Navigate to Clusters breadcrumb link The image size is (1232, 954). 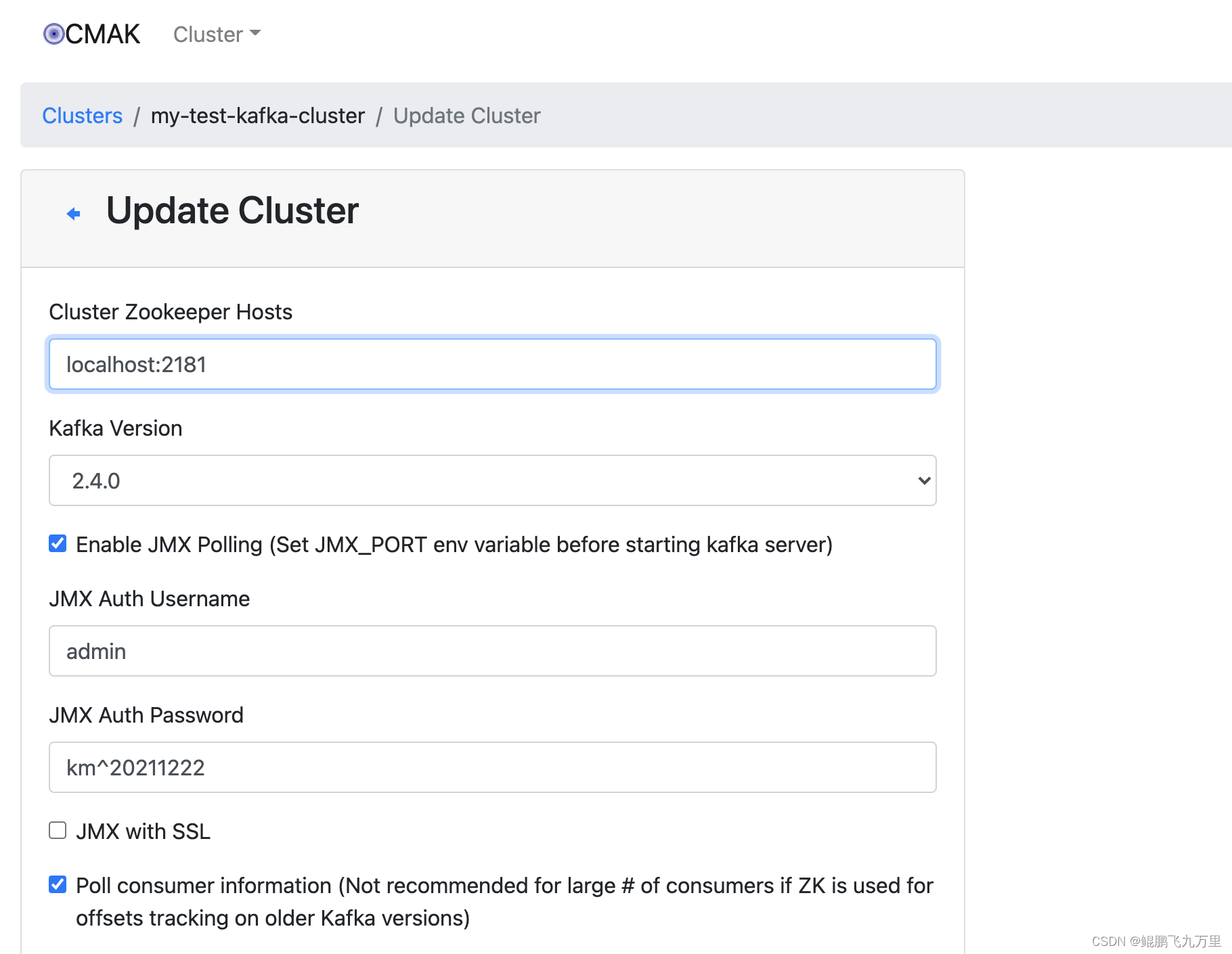83,116
